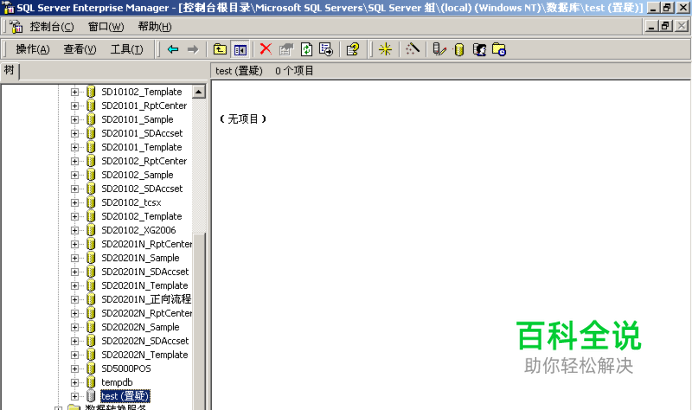Click the Up one level folder icon
Image resolution: width=692 pixels, height=410 pixels.
point(220,49)
